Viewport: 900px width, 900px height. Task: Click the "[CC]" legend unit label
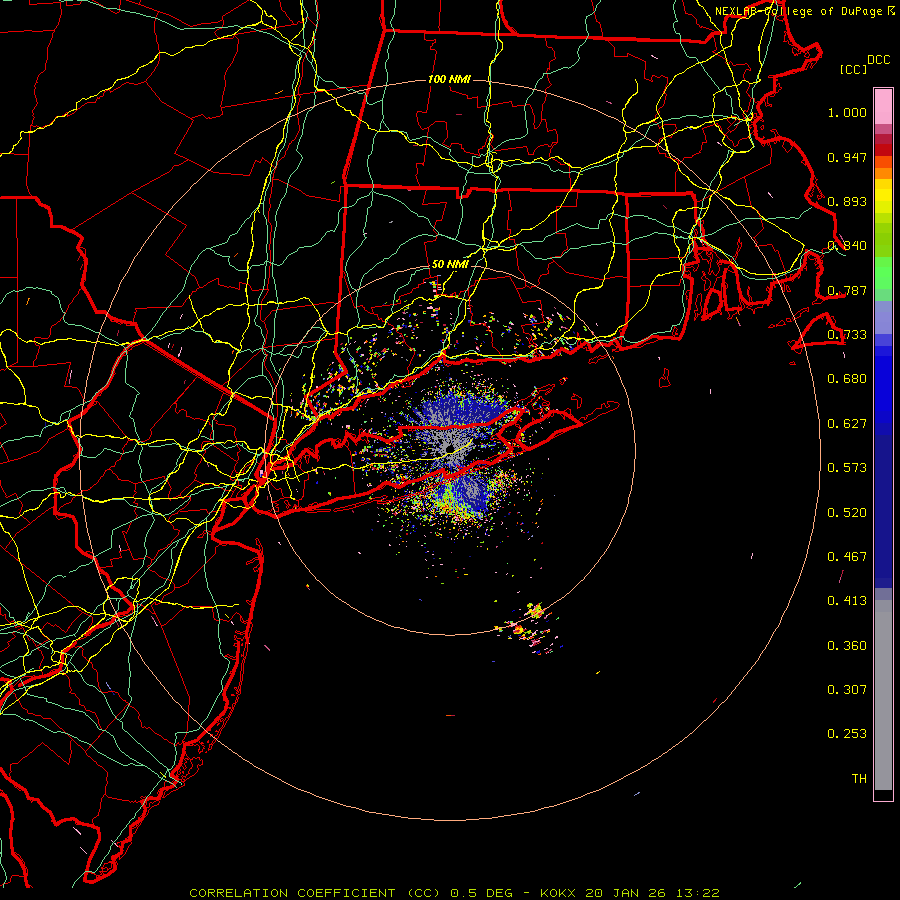click(x=853, y=69)
